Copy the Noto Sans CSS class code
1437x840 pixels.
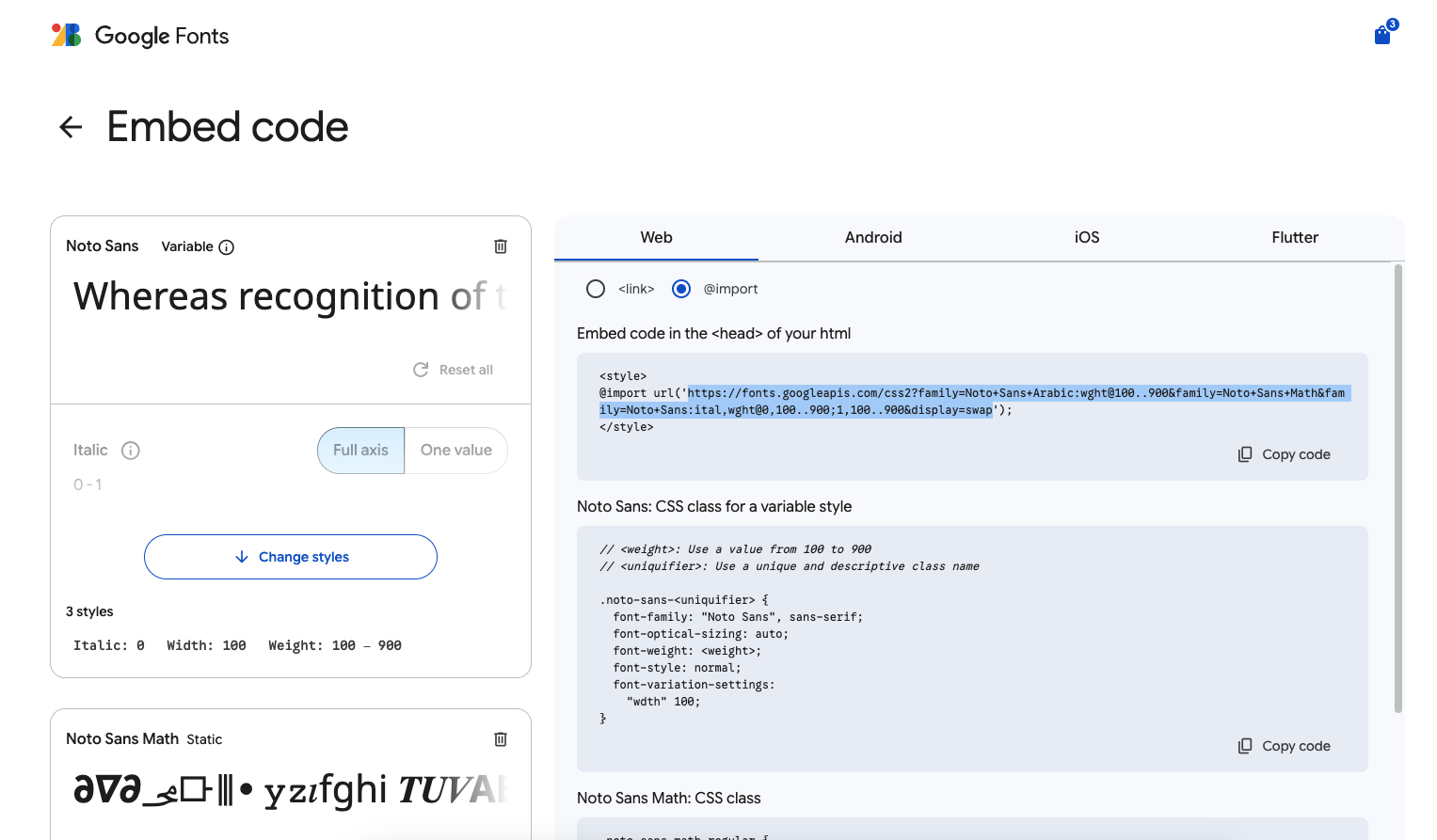click(x=1285, y=746)
